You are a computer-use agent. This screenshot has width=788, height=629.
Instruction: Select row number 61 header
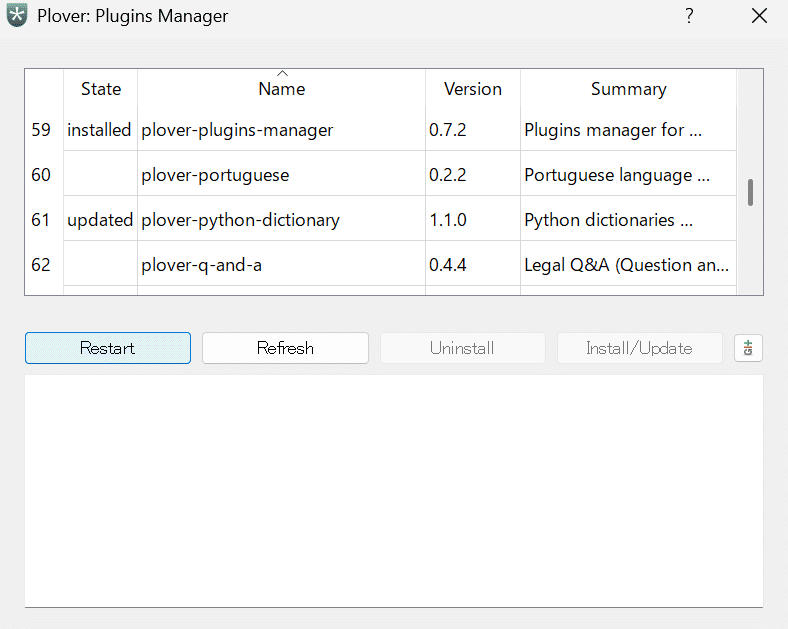coord(42,220)
